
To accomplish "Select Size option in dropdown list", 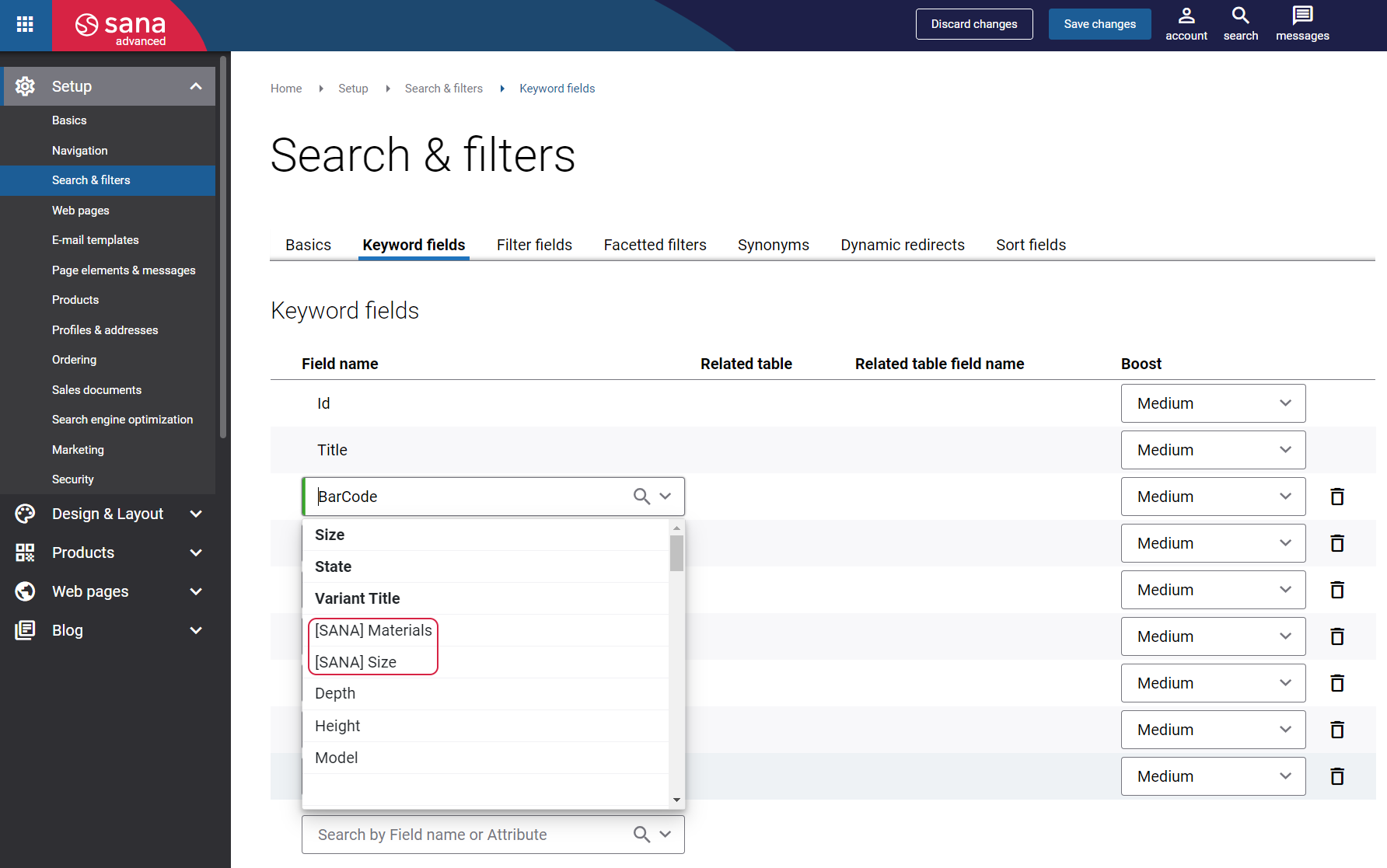I will coord(485,535).
